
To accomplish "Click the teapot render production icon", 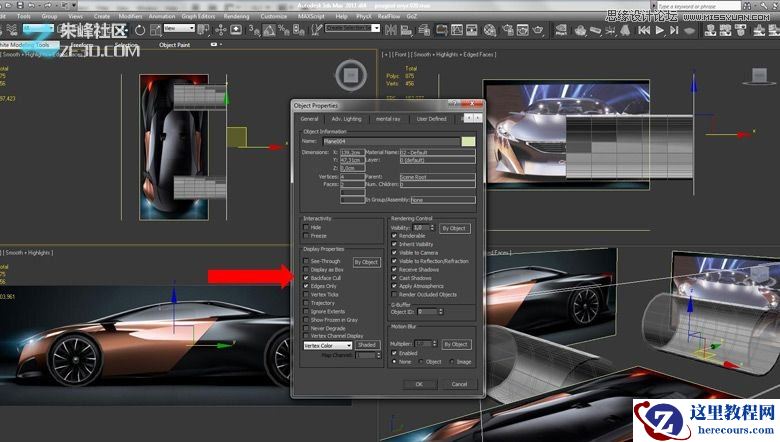I will 537,30.
